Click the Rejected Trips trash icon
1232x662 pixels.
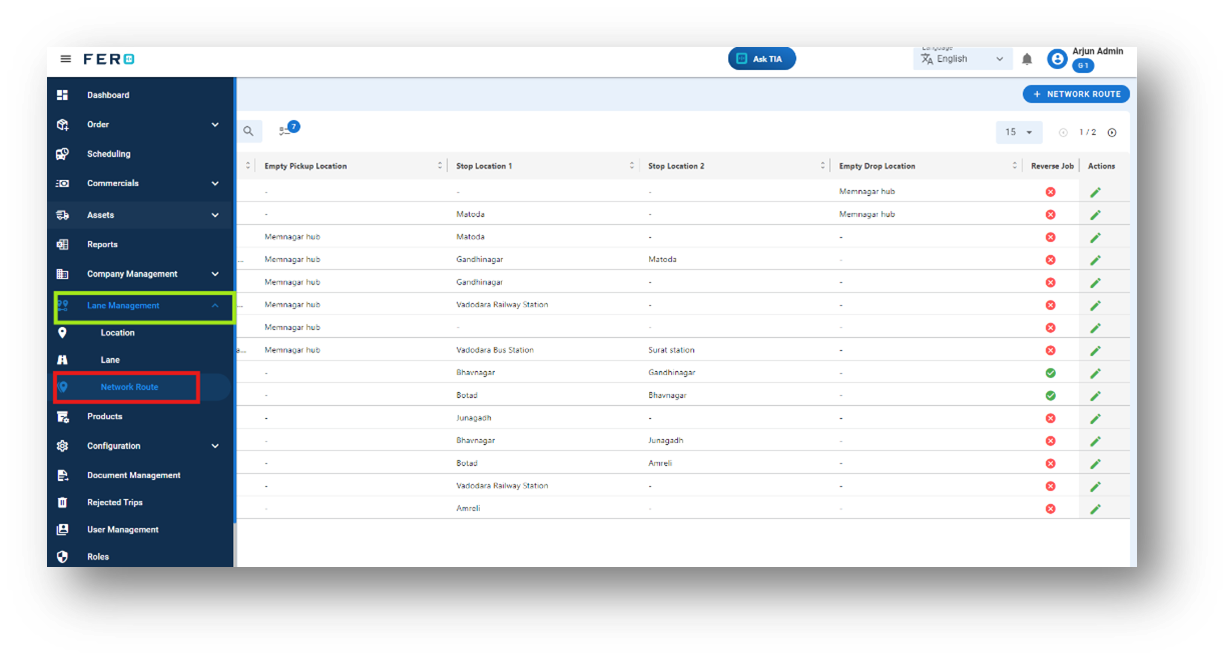[x=62, y=502]
